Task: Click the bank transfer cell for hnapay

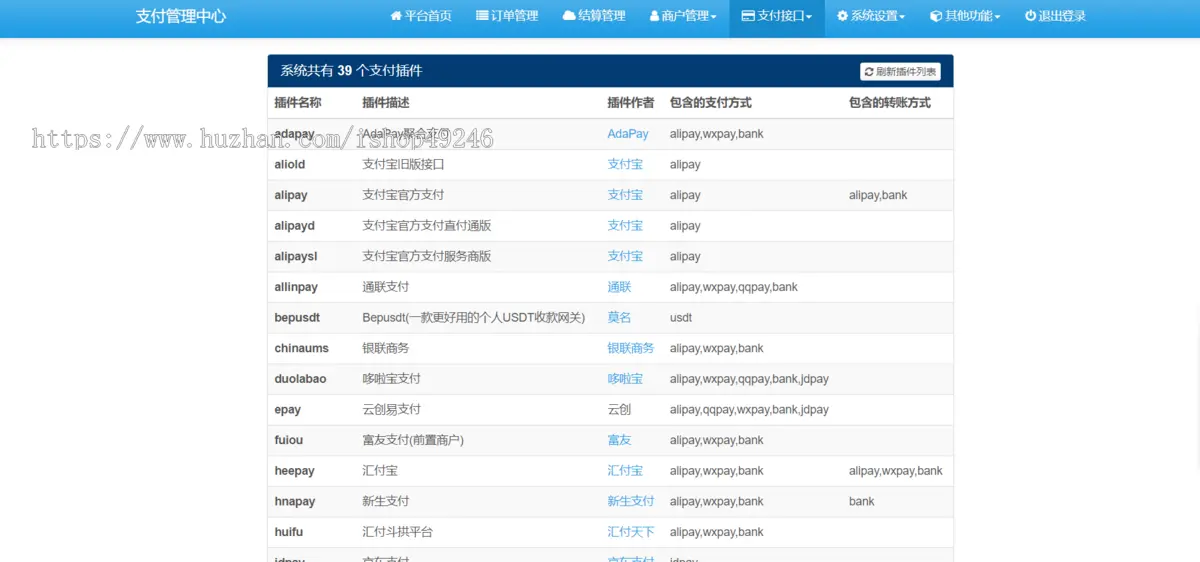Action: coord(862,501)
